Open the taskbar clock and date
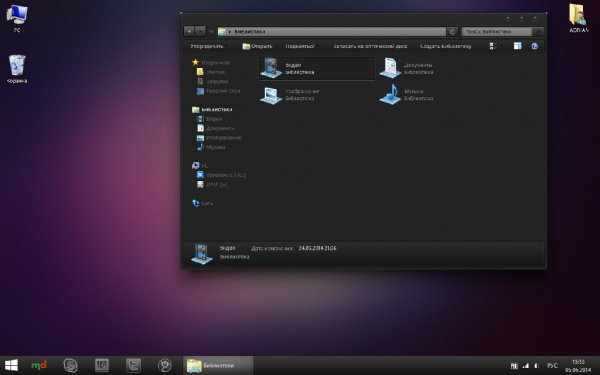 coord(578,366)
